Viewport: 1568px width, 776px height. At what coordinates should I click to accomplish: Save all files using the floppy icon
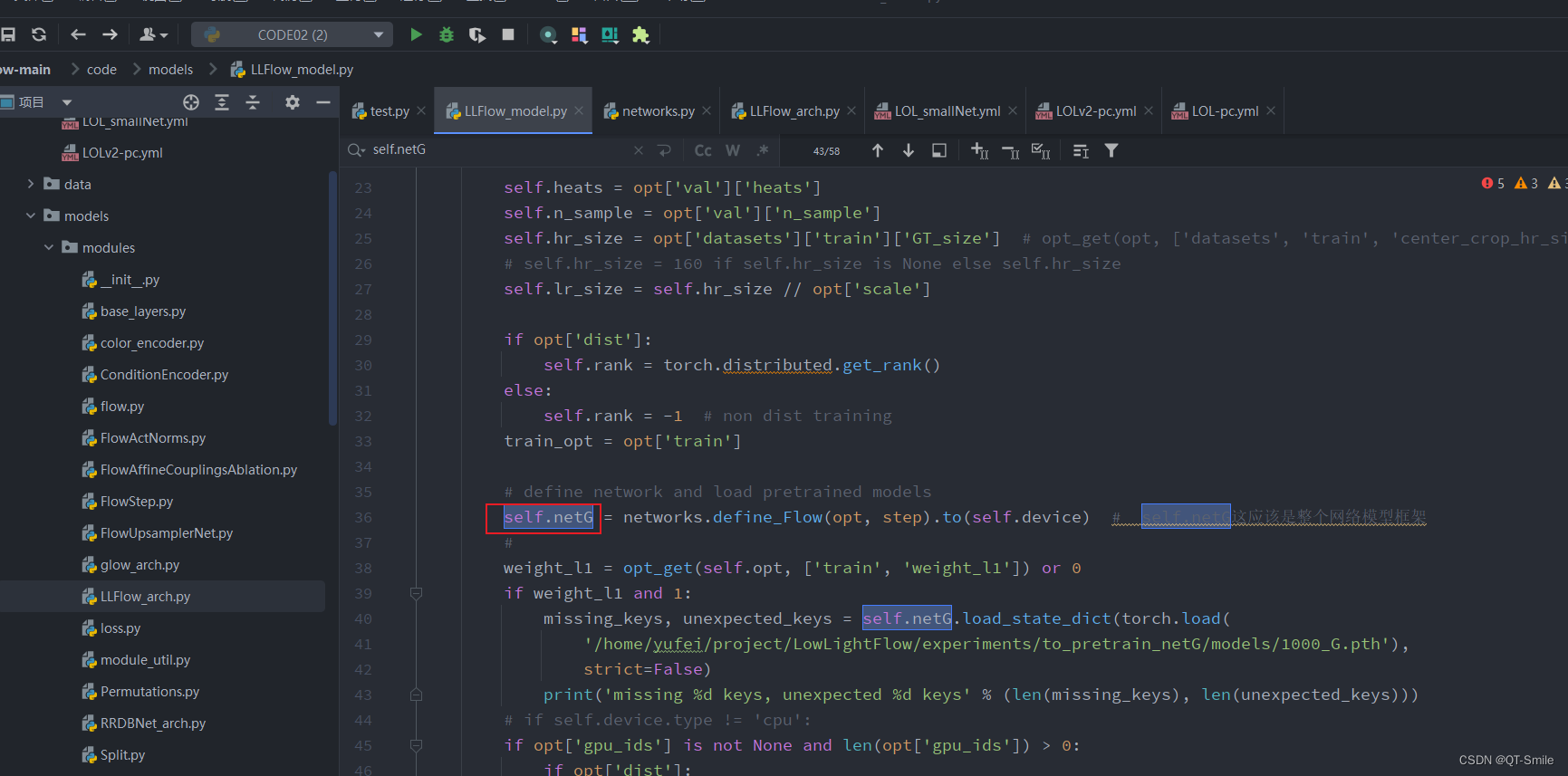tap(8, 34)
